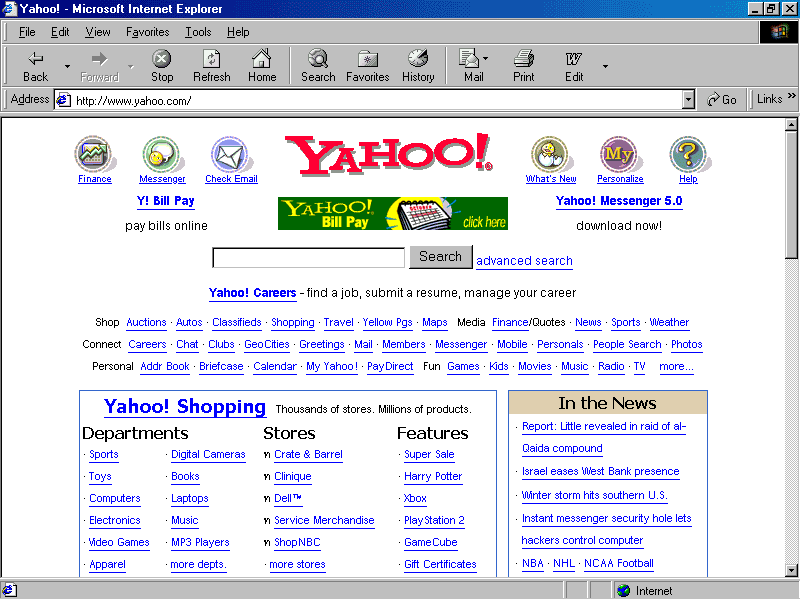Open the Search toolbar pane
Screen dimensions: 800x600
[318, 66]
